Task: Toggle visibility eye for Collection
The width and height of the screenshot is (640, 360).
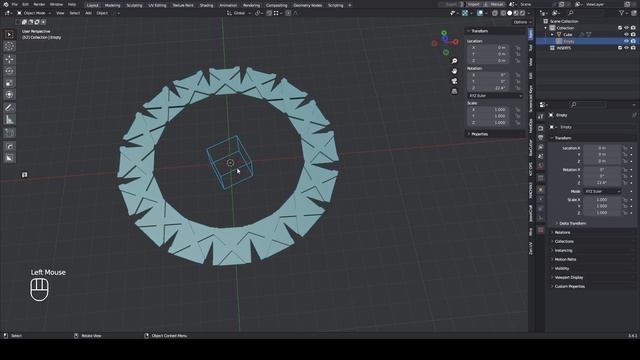Action: [627, 28]
